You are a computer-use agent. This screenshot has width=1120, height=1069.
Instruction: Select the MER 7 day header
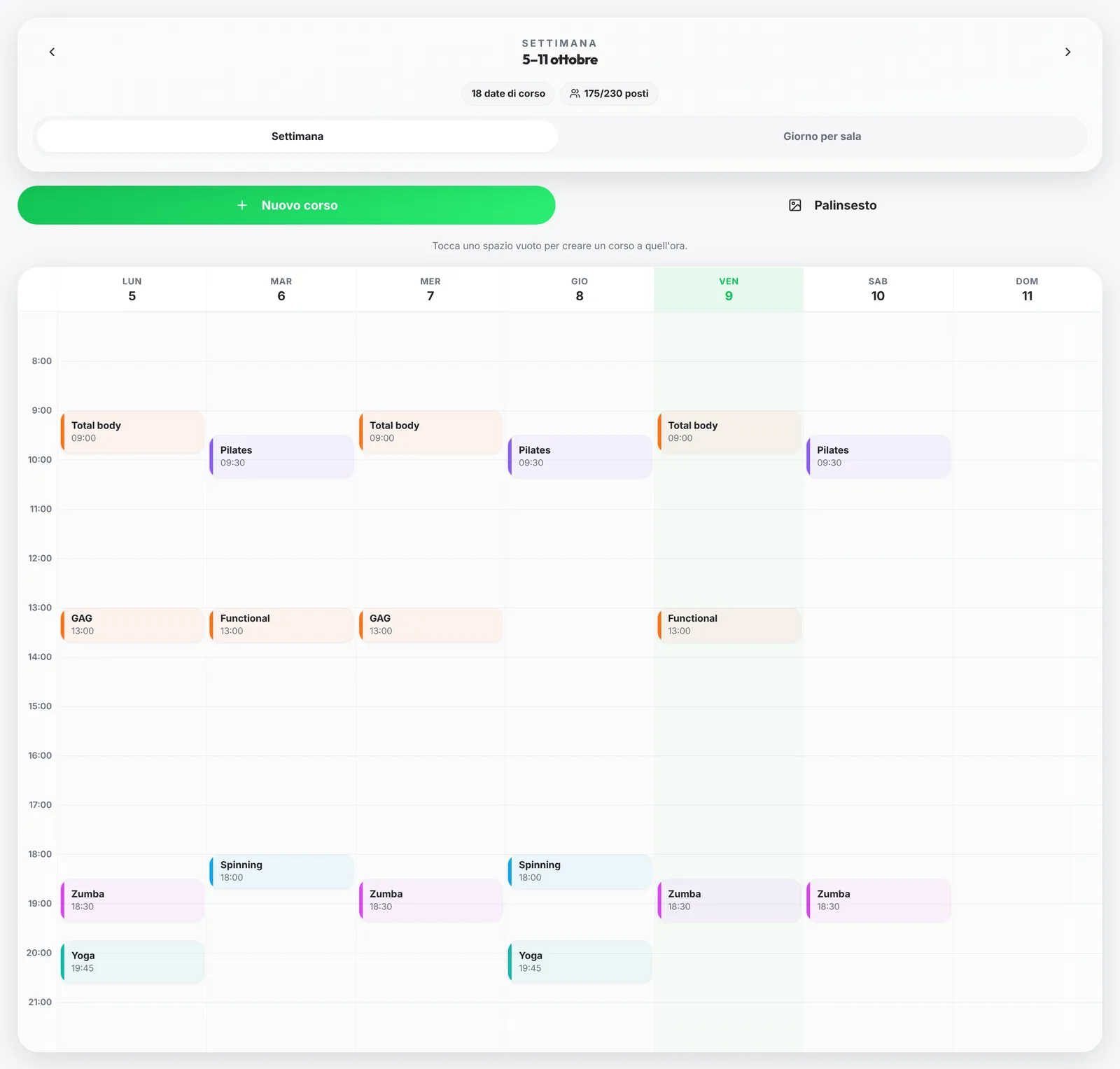(x=430, y=289)
